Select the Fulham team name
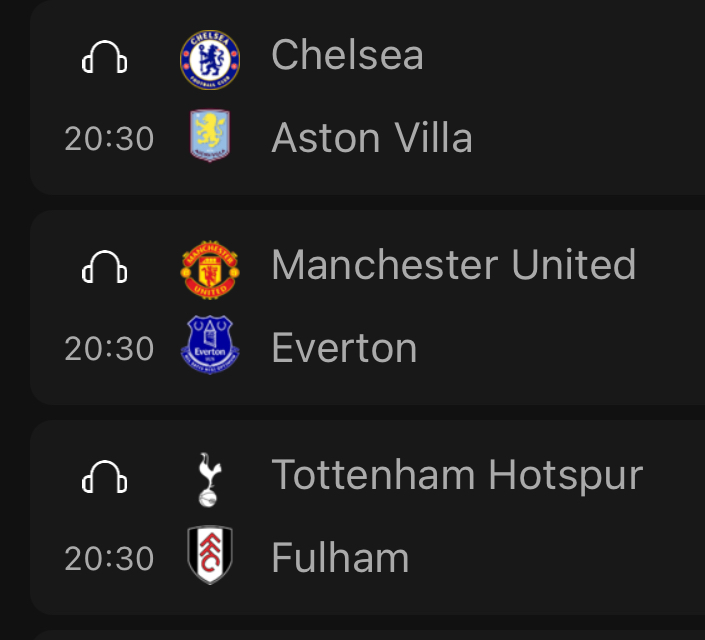 pos(340,558)
